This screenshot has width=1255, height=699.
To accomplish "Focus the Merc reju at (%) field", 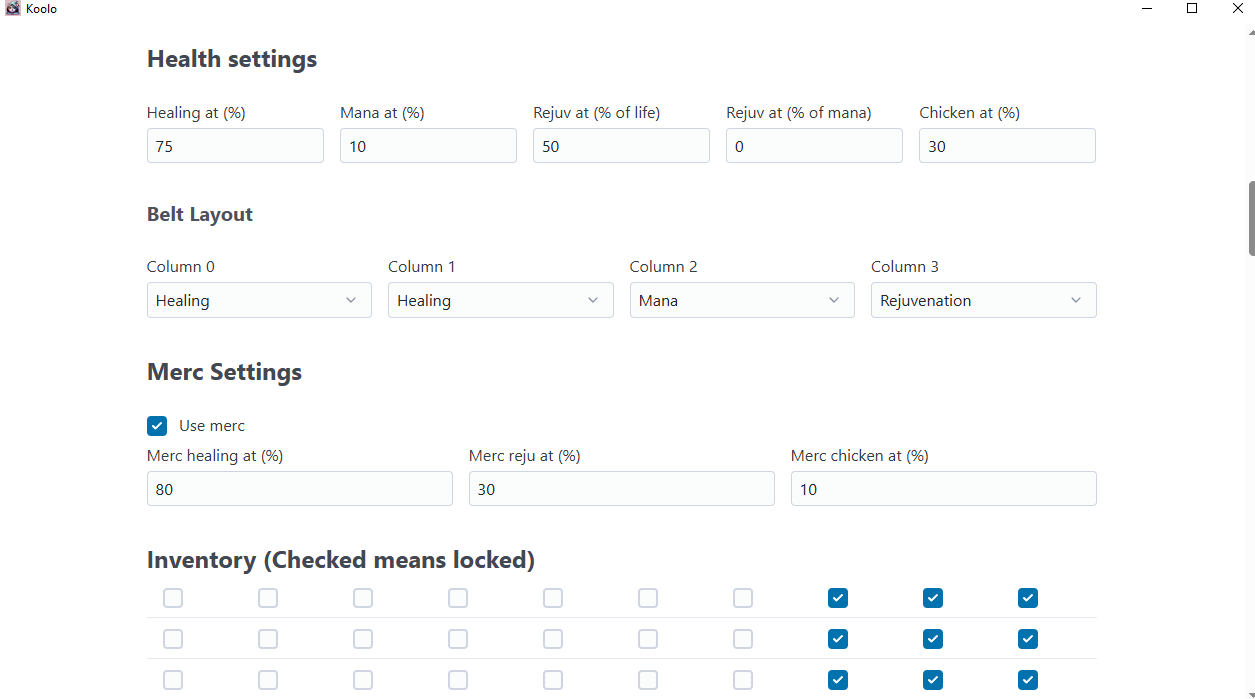I will point(621,489).
